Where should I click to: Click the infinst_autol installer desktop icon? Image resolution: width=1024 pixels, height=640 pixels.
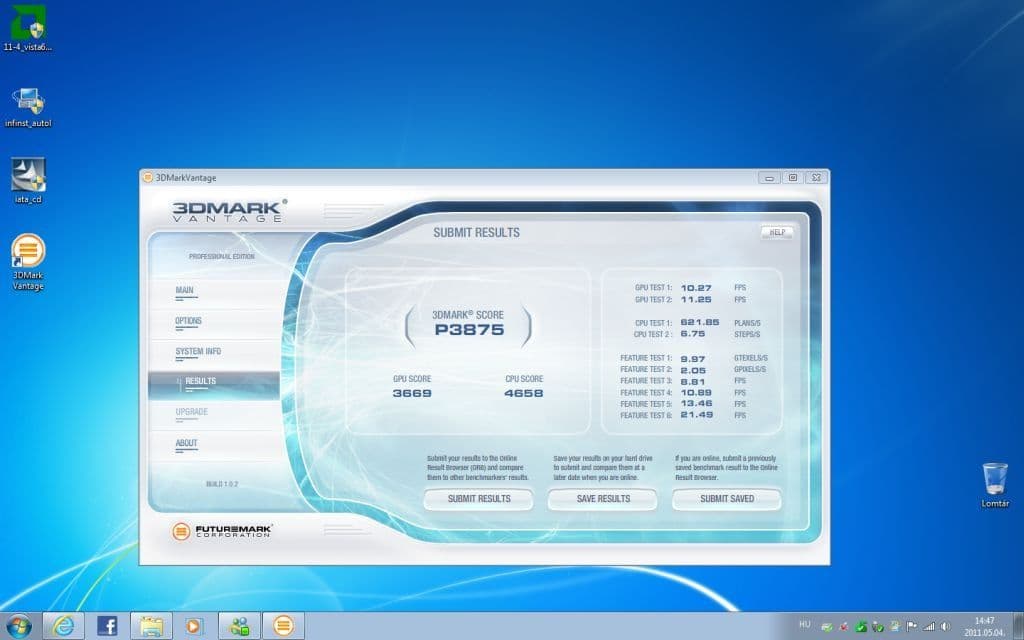tap(28, 101)
